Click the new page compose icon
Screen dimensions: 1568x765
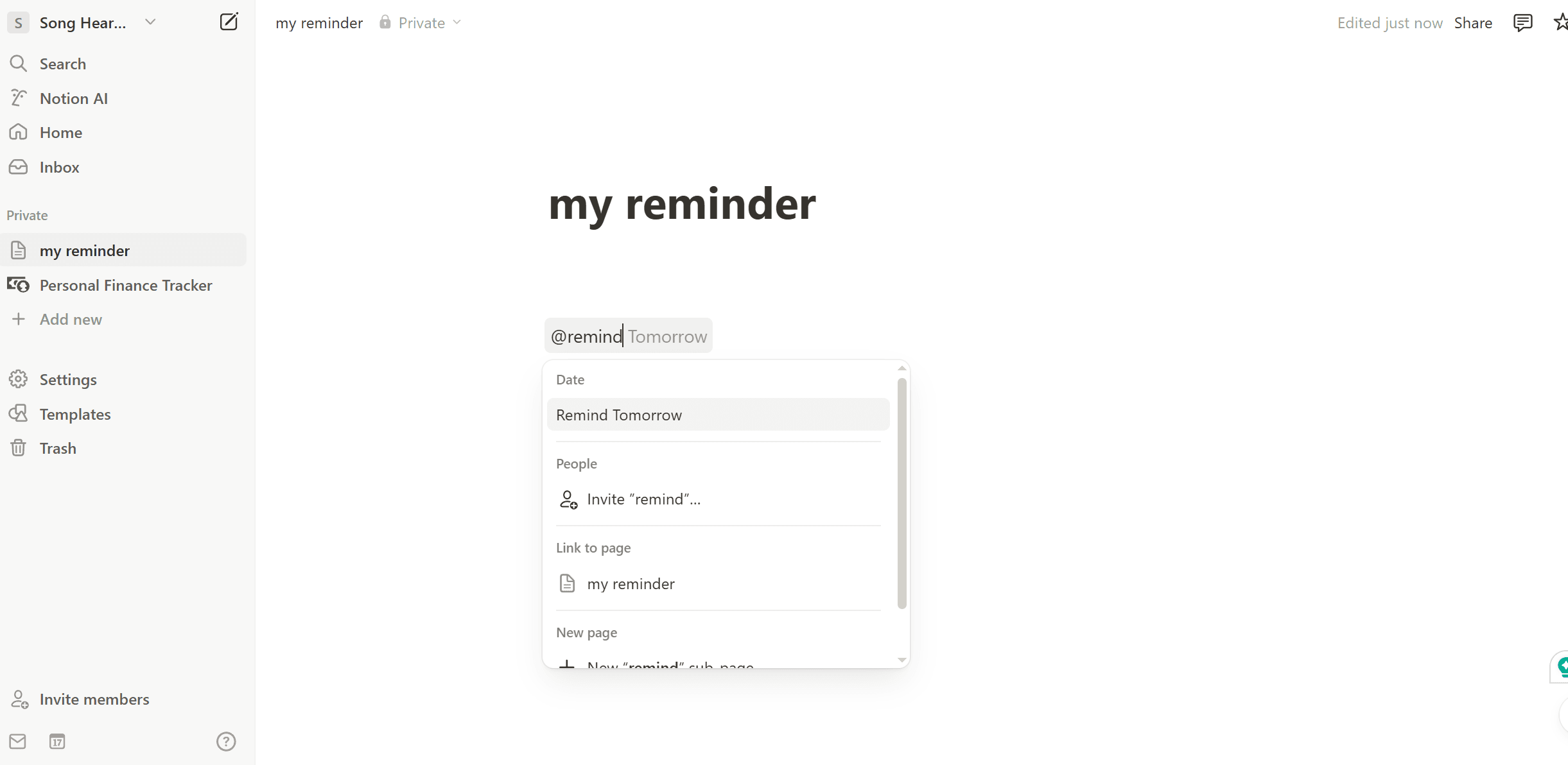click(x=228, y=22)
